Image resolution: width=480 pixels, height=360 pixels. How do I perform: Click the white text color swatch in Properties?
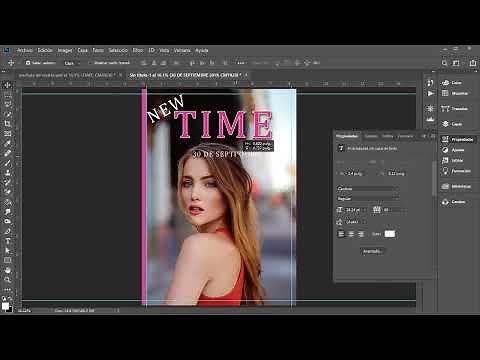click(x=390, y=234)
